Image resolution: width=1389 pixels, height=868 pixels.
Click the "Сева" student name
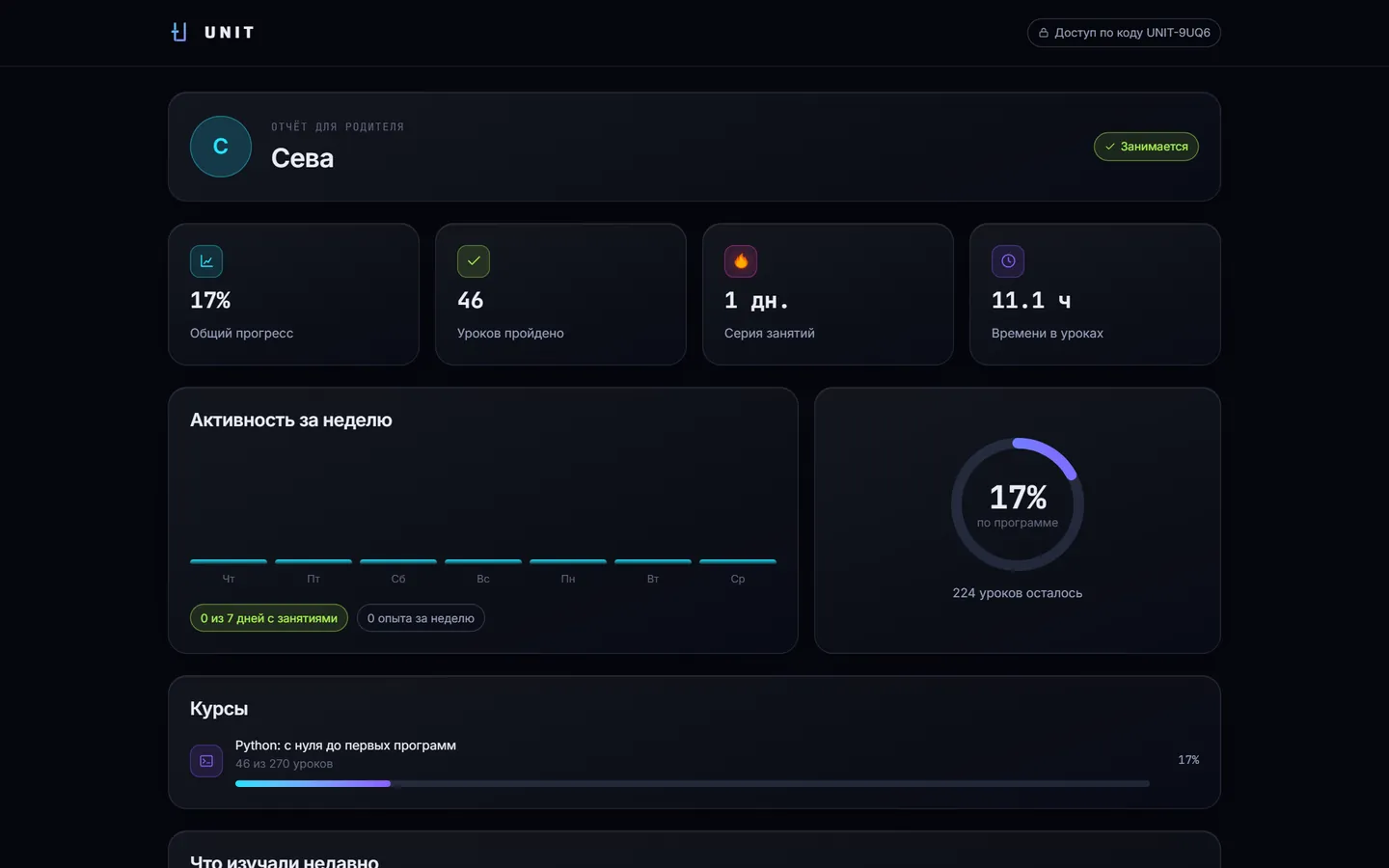[302, 158]
